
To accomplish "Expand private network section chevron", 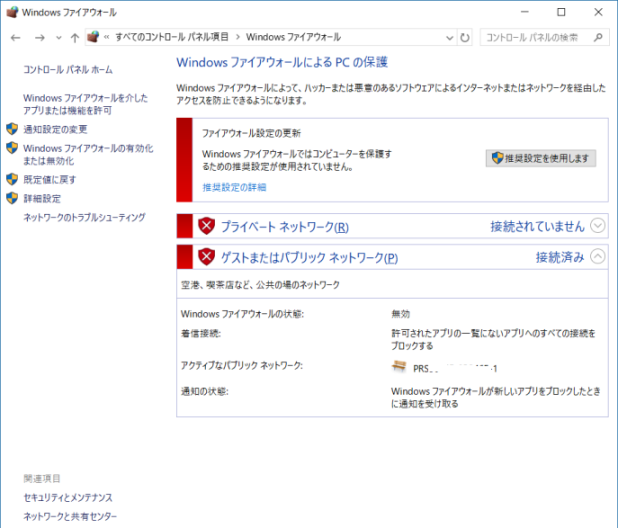I will (598, 226).
